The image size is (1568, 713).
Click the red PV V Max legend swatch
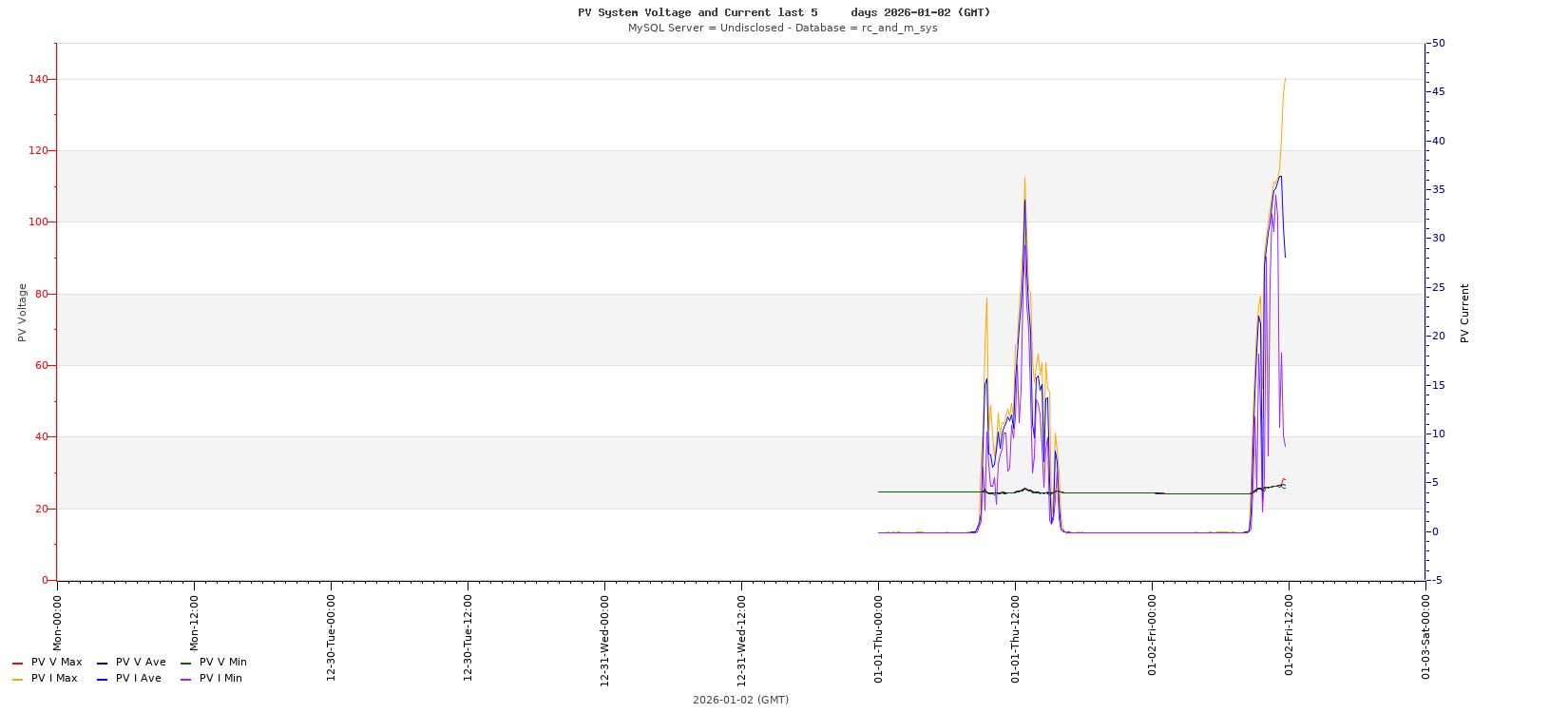point(17,663)
